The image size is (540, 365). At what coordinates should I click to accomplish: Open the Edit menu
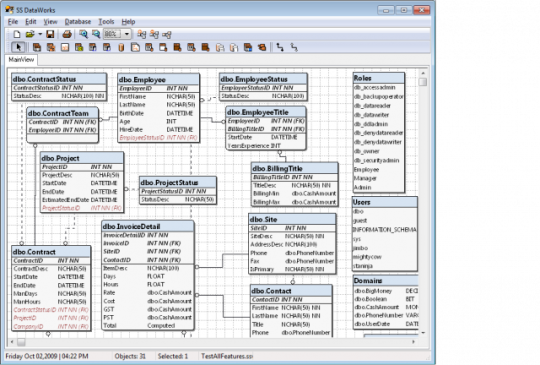31,22
